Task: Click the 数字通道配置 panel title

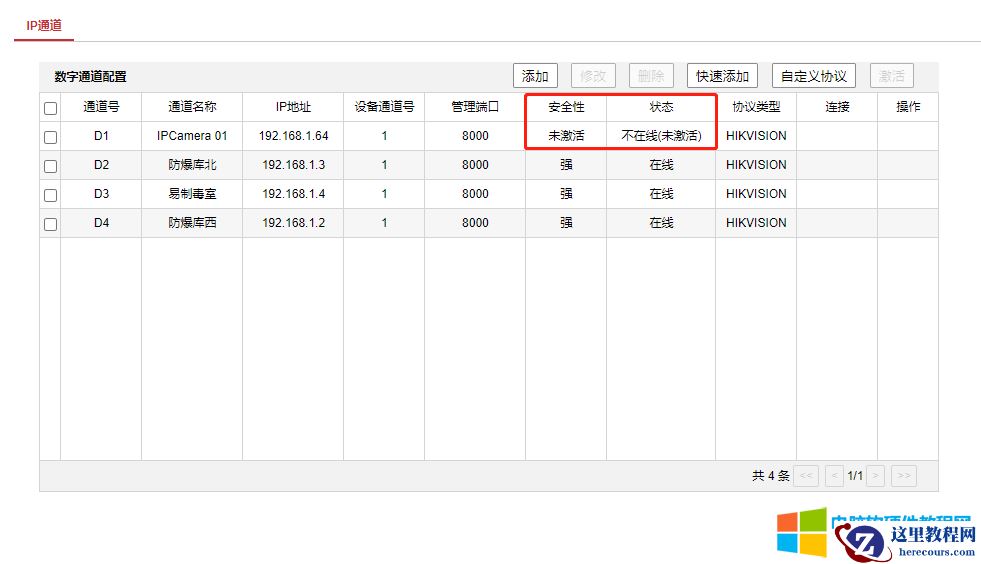Action: click(90, 76)
